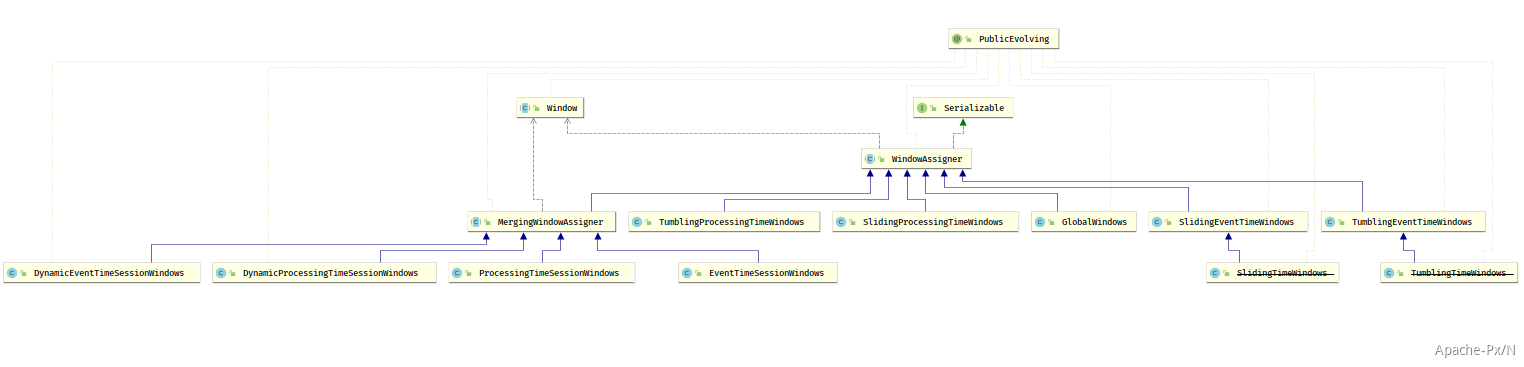The image size is (1524, 367).
Task: Select the TumblingProcessingTimeWindows name
Action: tap(731, 222)
